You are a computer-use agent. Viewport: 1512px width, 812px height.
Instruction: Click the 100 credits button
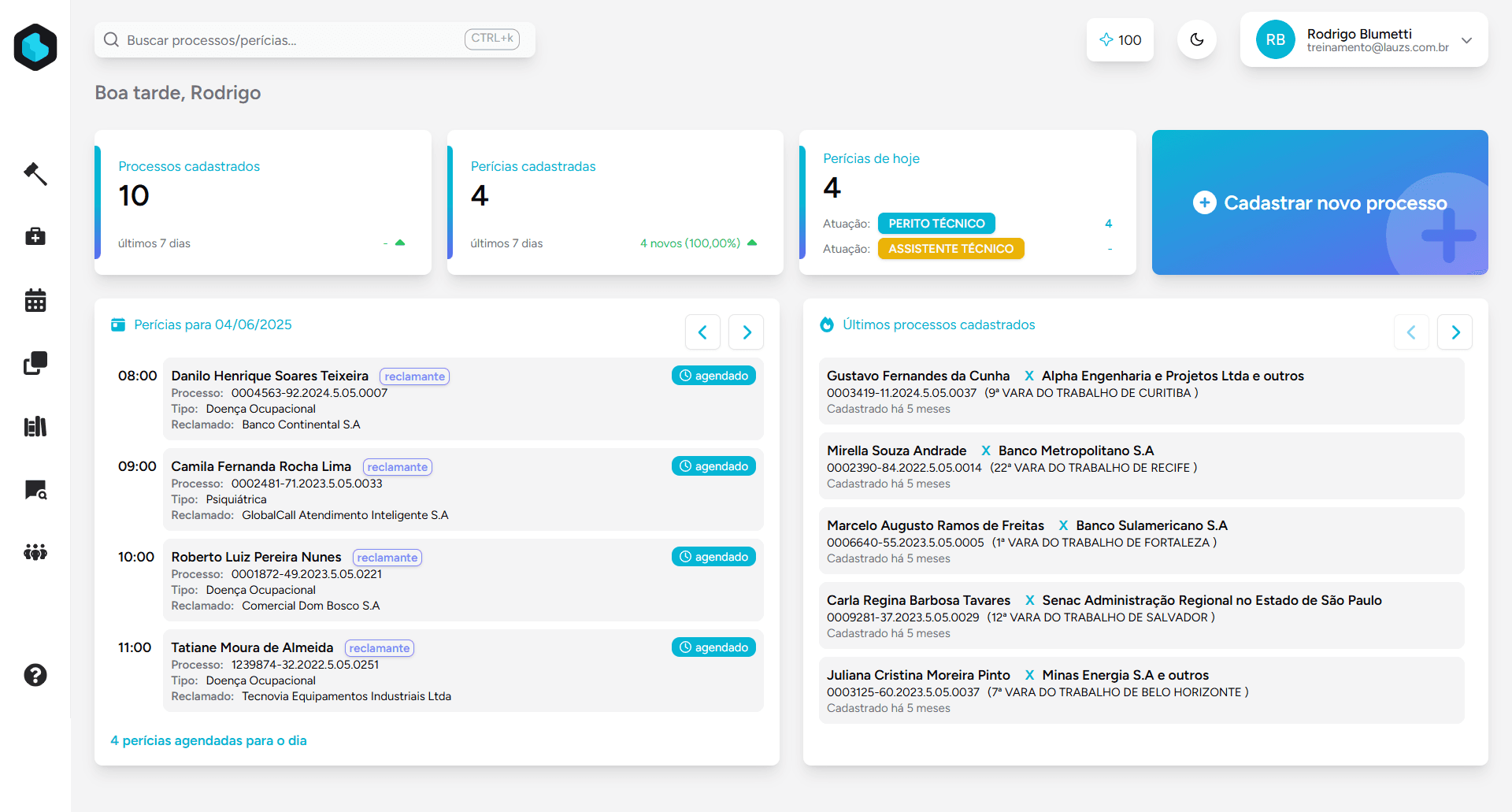click(1120, 40)
